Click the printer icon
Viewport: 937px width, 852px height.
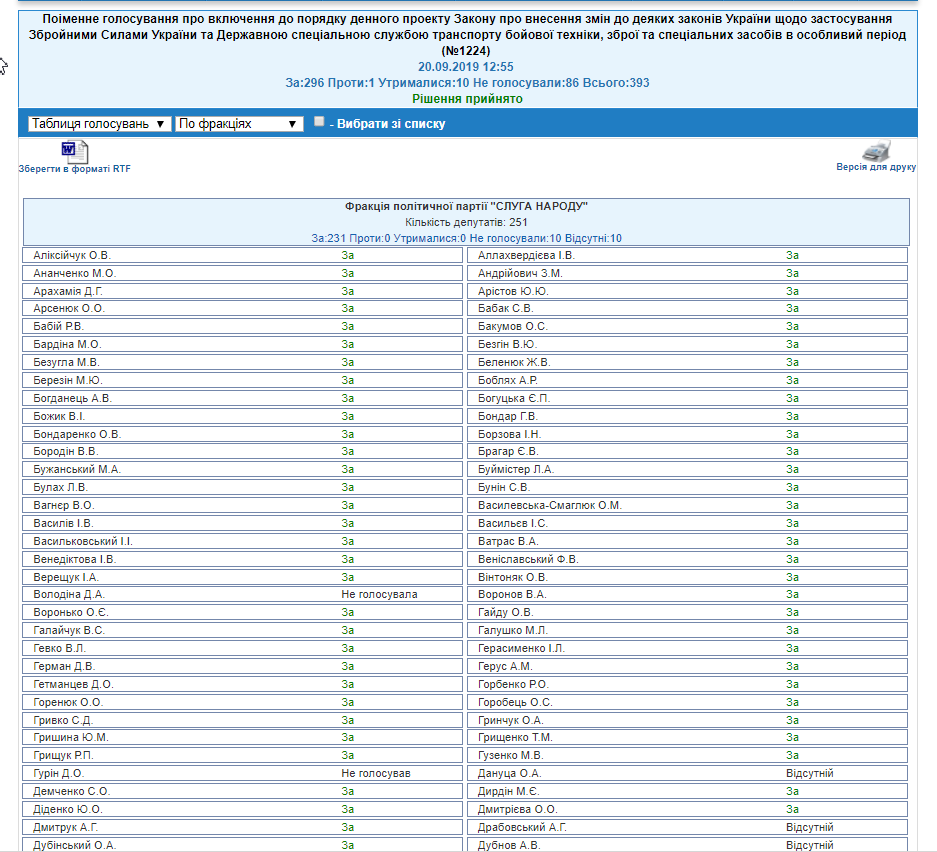click(876, 150)
